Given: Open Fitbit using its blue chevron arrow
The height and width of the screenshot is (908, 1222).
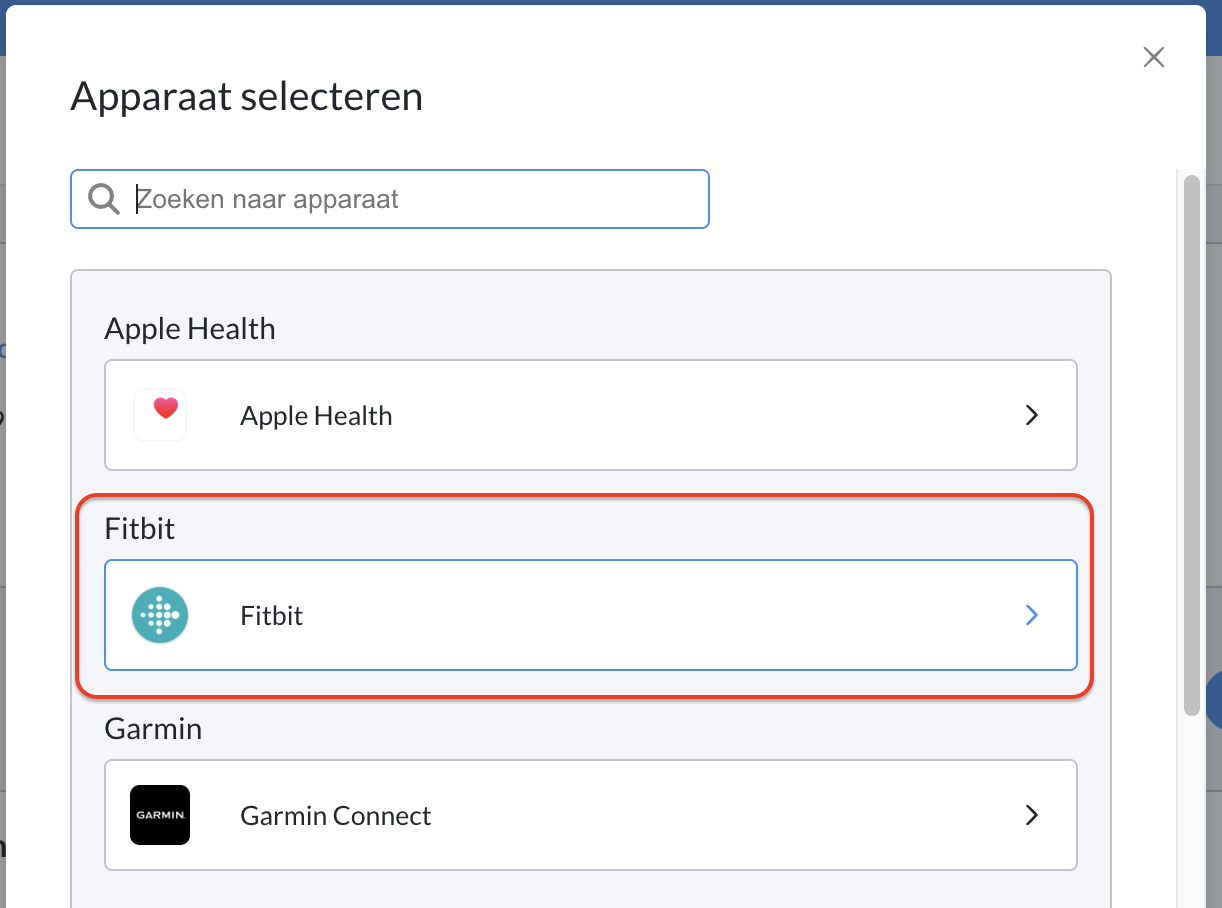Looking at the screenshot, I should click(1032, 615).
